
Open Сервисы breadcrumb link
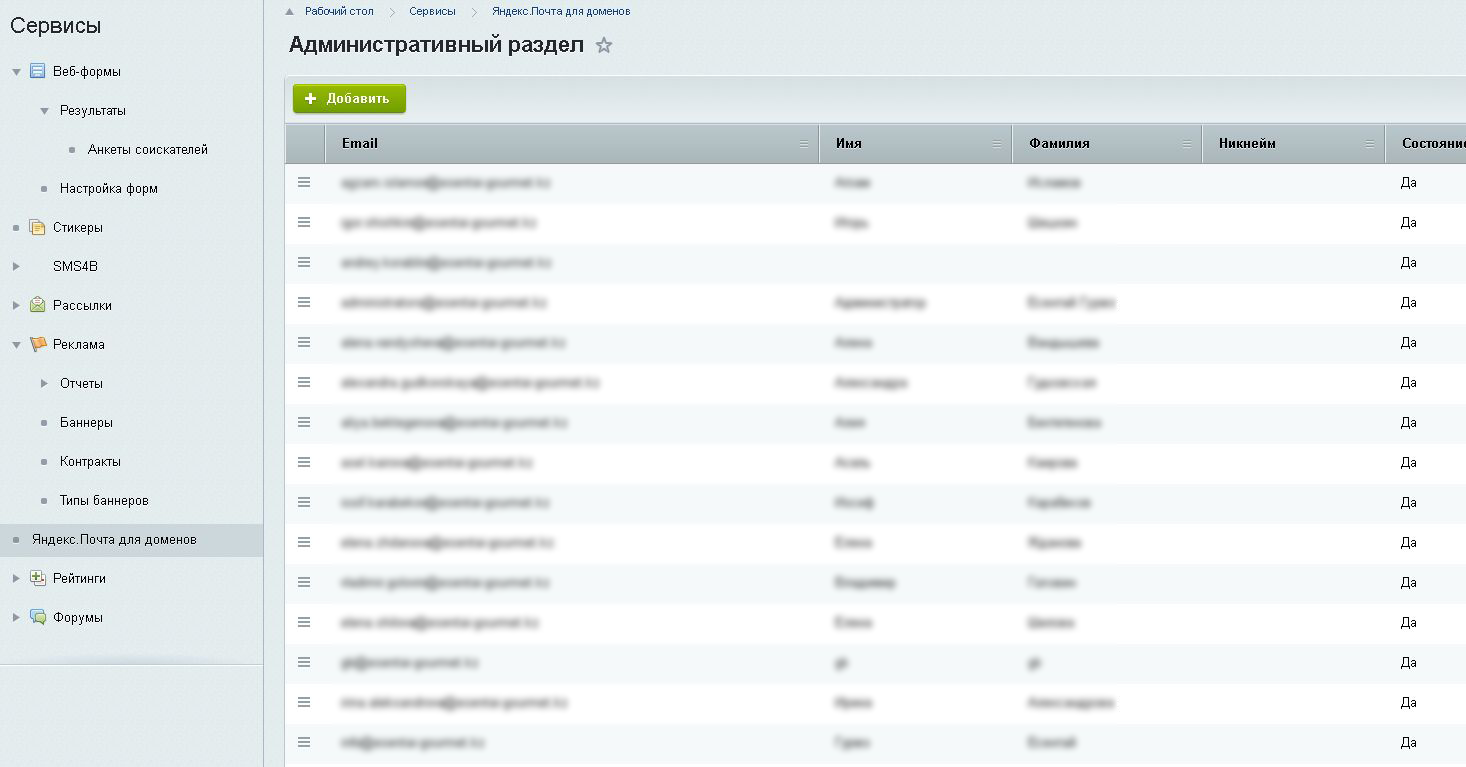tap(432, 12)
